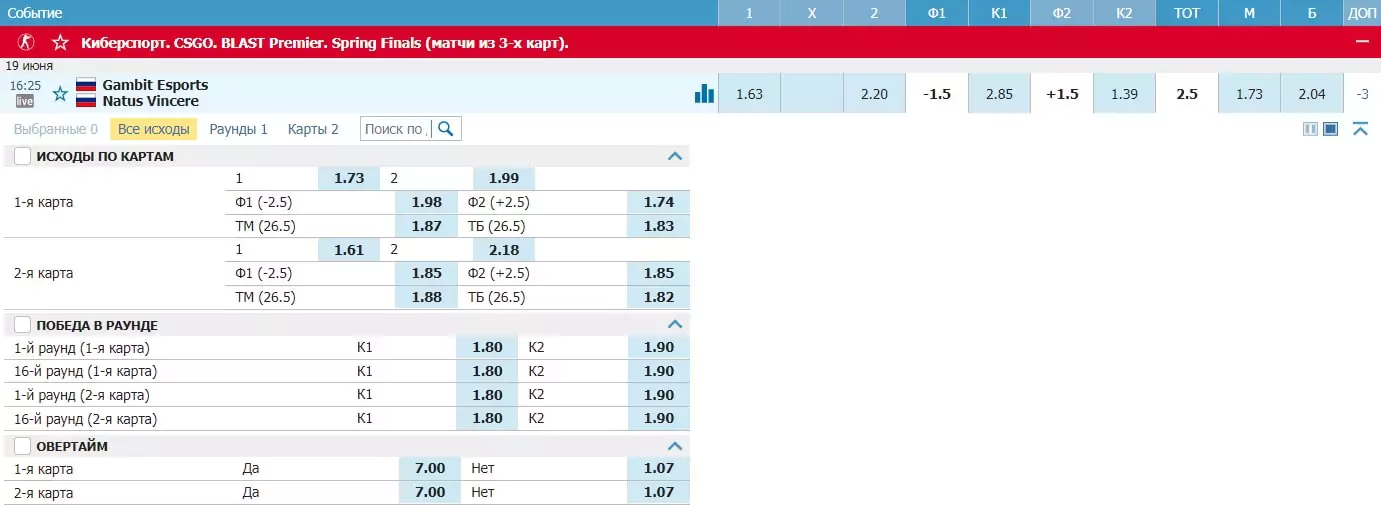The height and width of the screenshot is (505, 1381).
Task: Click the Gambit Esports team name
Action: 155,85
